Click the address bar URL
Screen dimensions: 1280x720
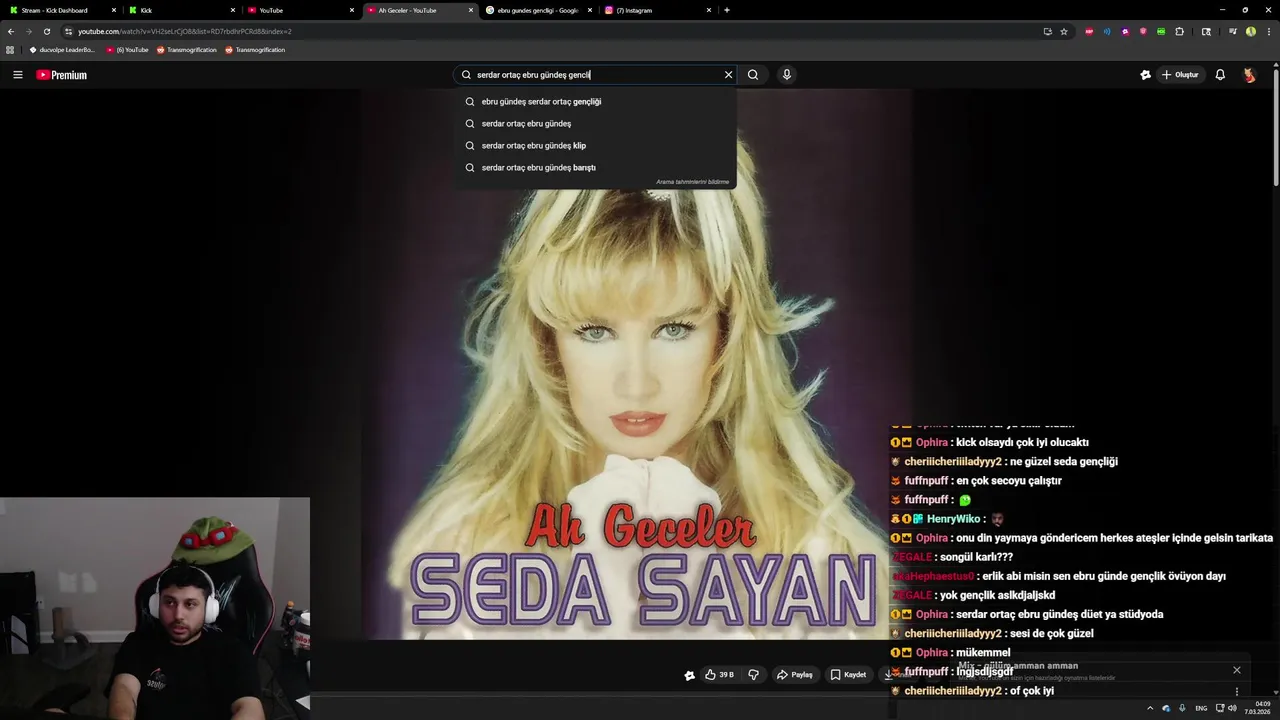[185, 31]
